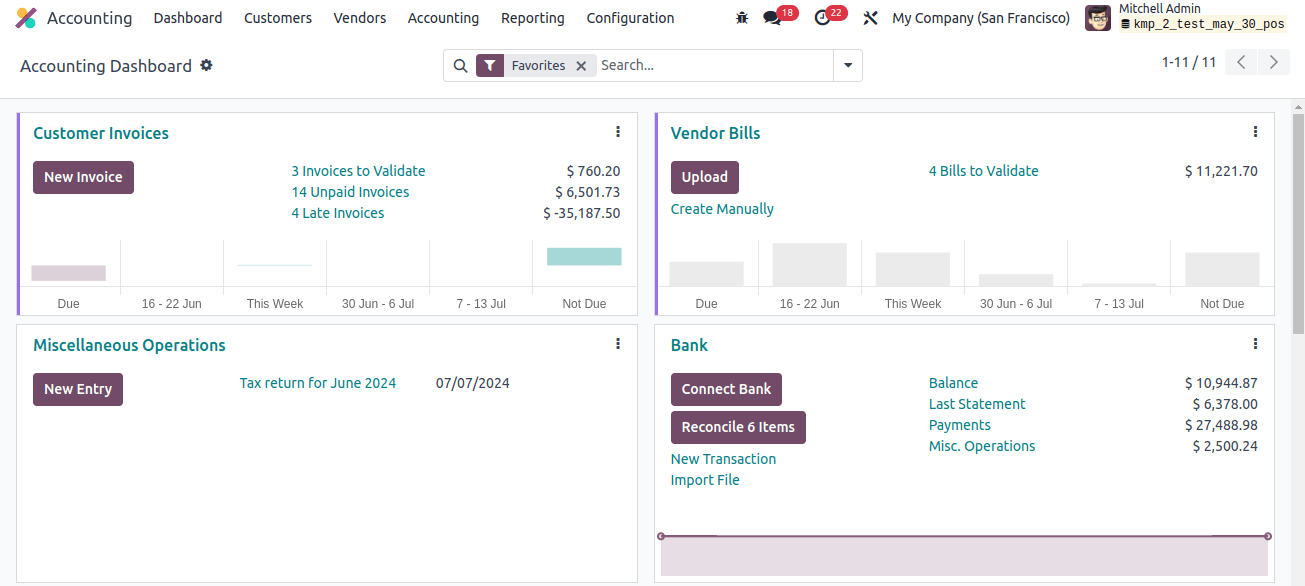This screenshot has width=1305, height=586.
Task: Click Mitchell Admin user avatar
Action: (1098, 18)
